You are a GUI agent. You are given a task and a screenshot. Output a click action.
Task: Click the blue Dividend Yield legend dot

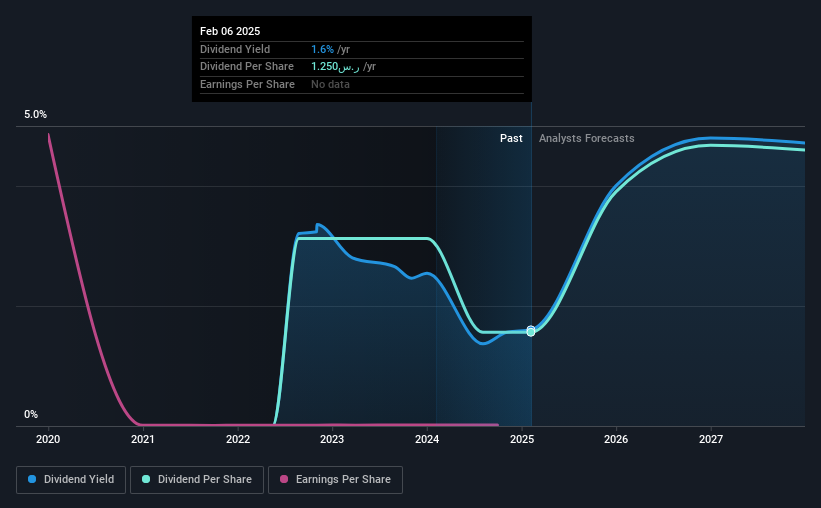pyautogui.click(x=32, y=479)
